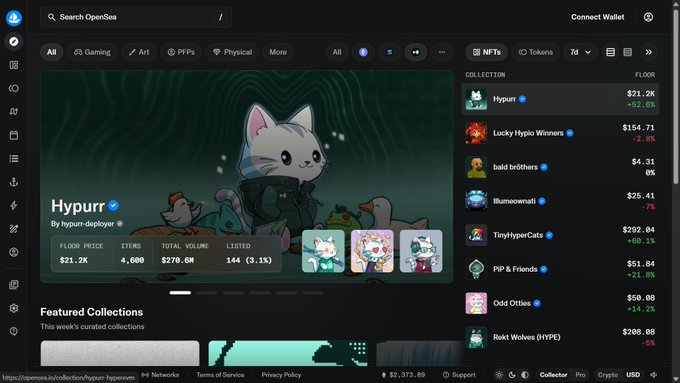Go to second carousel slide indicator

(x=207, y=293)
